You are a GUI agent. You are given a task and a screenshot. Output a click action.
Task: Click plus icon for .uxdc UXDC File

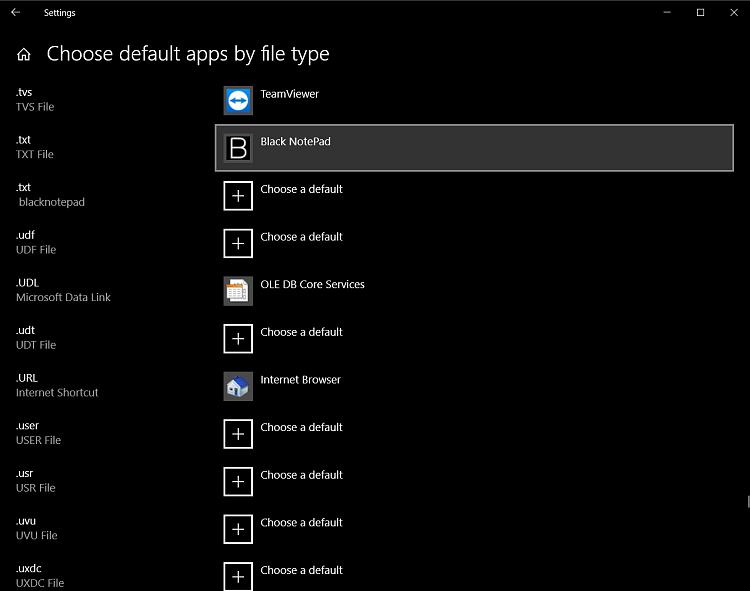[238, 576]
